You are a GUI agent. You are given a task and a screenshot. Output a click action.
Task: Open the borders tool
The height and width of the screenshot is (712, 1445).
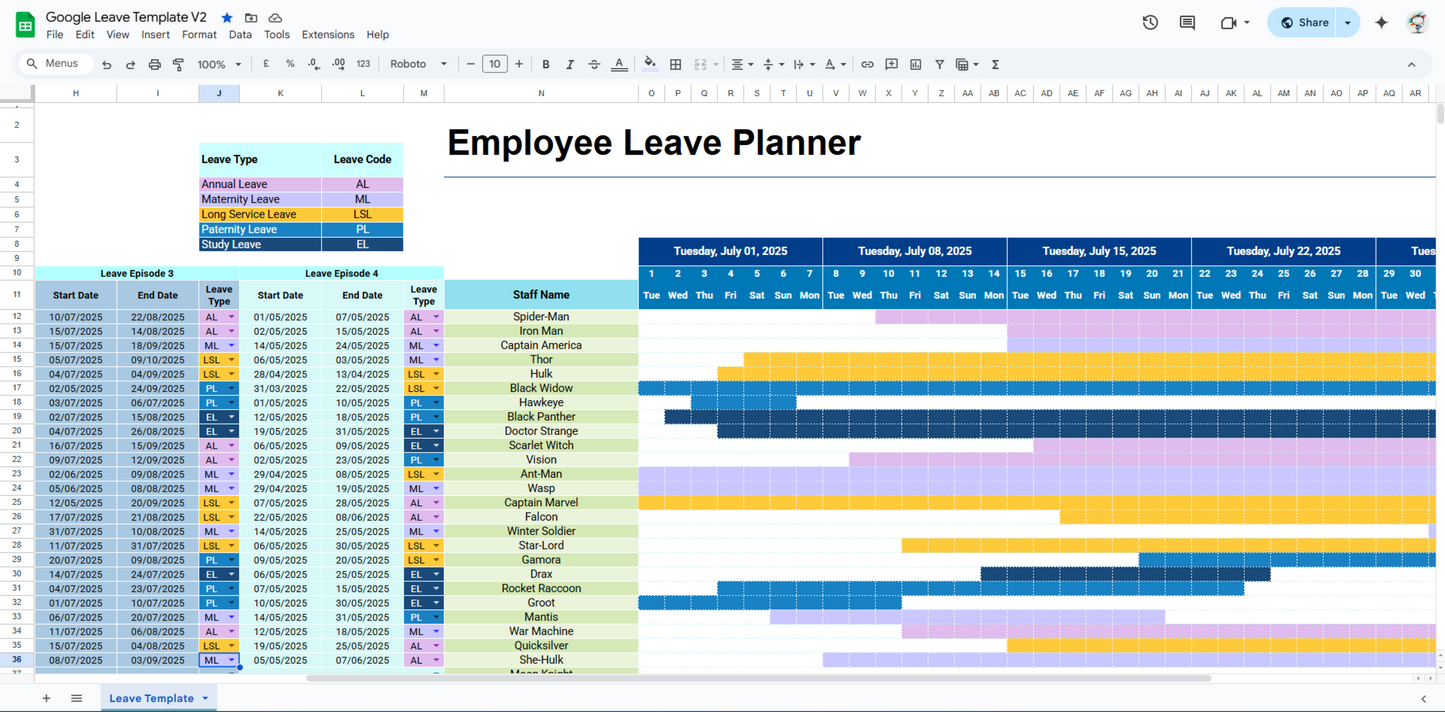[675, 64]
